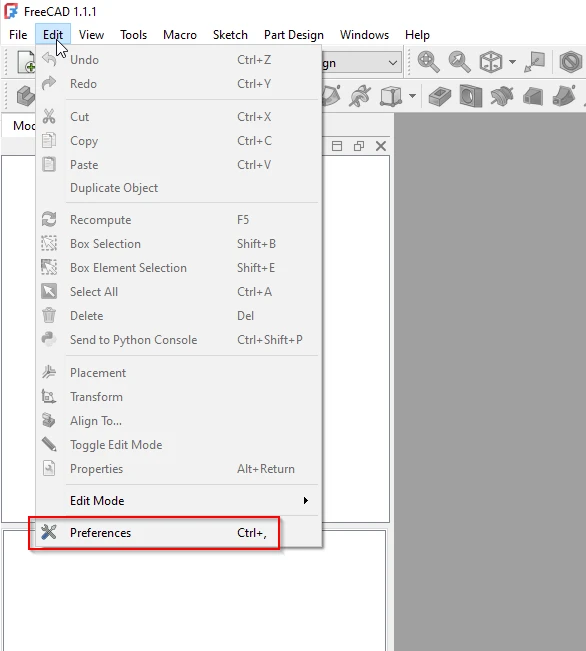The height and width of the screenshot is (651, 586).
Task: Click the New Body icon behind the menu edge
Action: pyautogui.click(x=26, y=96)
